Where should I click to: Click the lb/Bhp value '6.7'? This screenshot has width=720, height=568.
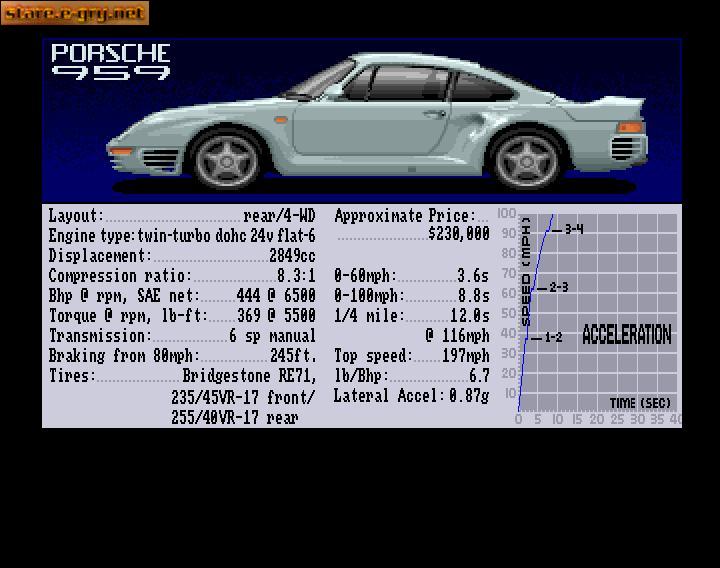pos(479,376)
